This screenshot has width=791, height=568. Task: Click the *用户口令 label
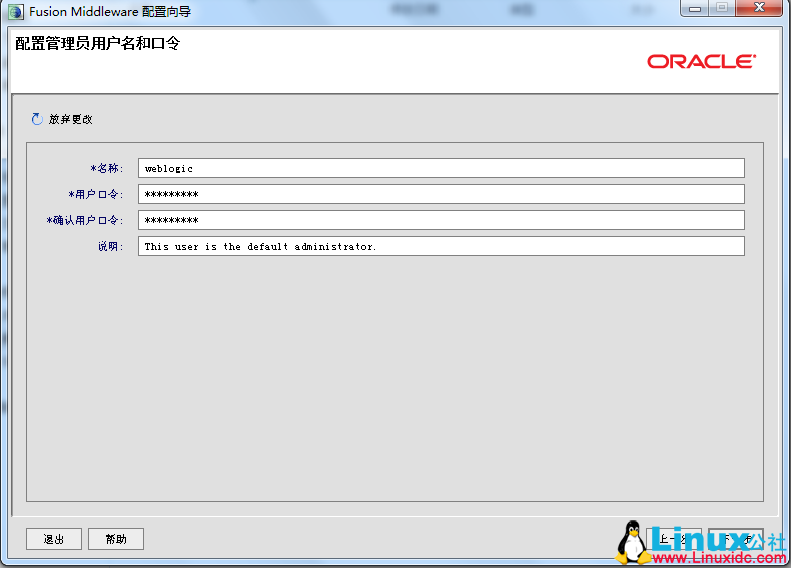point(96,194)
